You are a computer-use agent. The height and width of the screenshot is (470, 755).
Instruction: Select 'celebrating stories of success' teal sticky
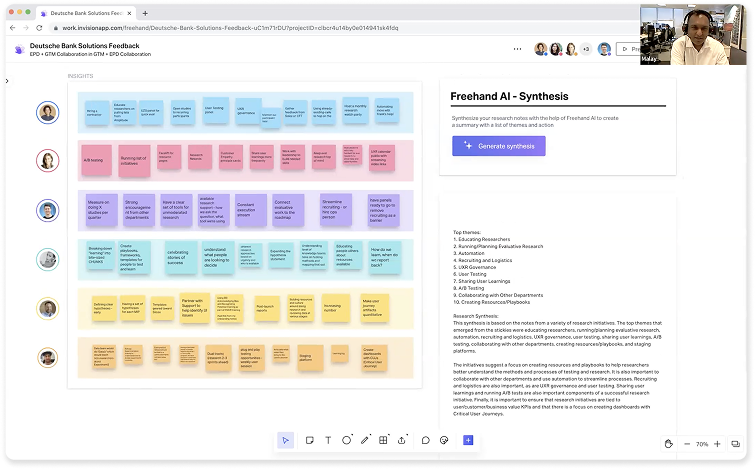[x=181, y=258]
